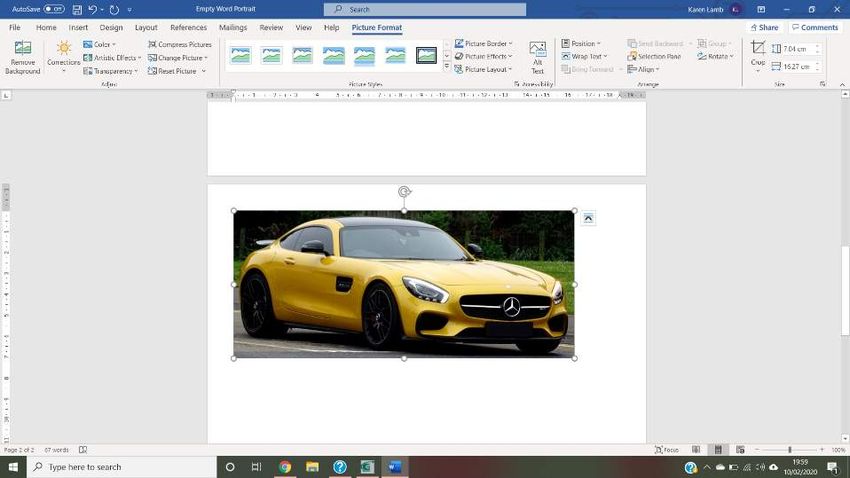This screenshot has width=850, height=478.
Task: Switch to the Review tab
Action: [x=271, y=27]
